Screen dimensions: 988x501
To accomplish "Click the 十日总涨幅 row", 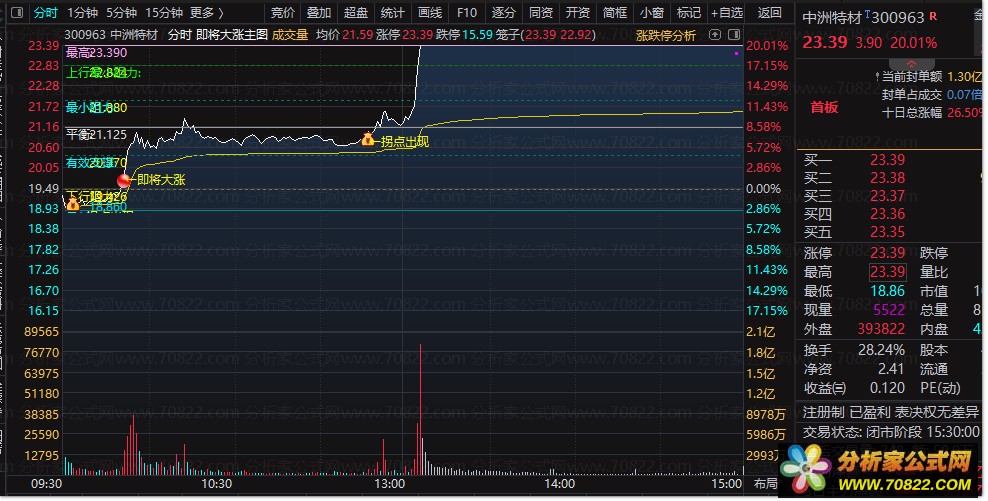I will click(x=931, y=113).
